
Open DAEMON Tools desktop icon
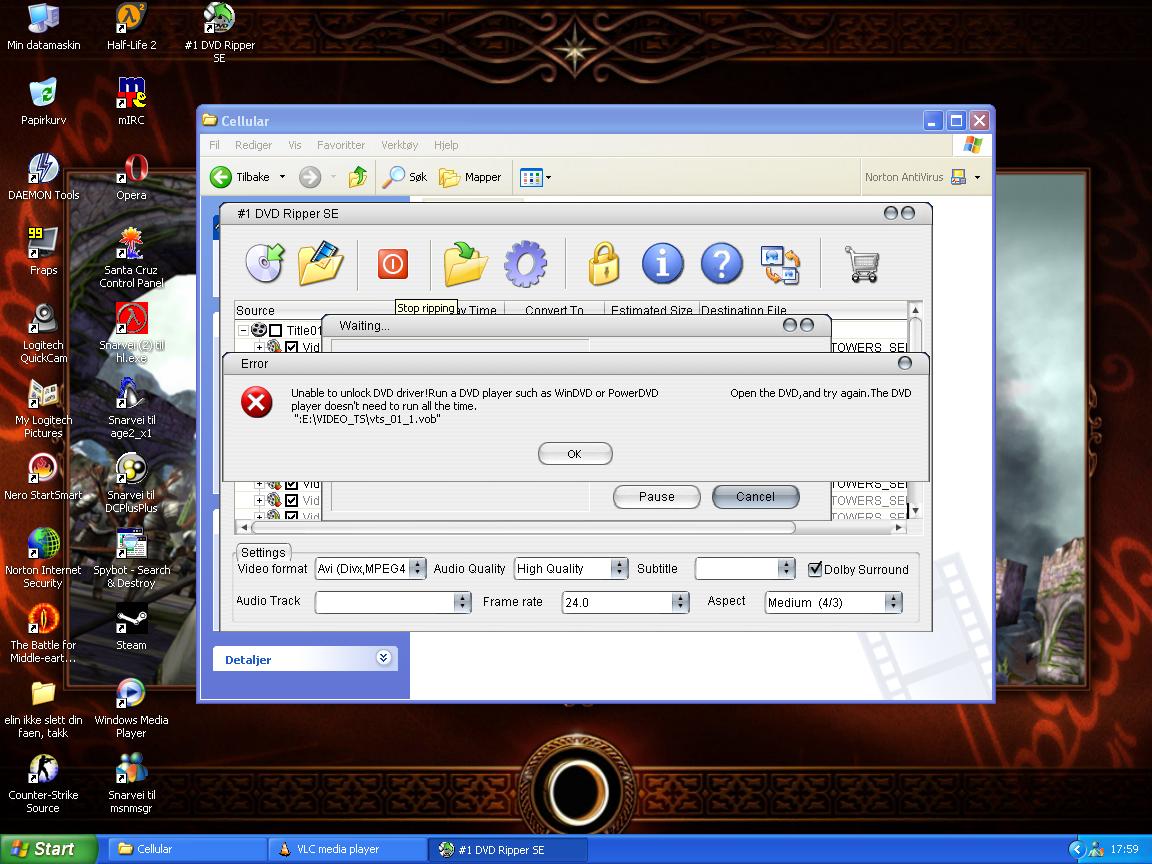(43, 176)
